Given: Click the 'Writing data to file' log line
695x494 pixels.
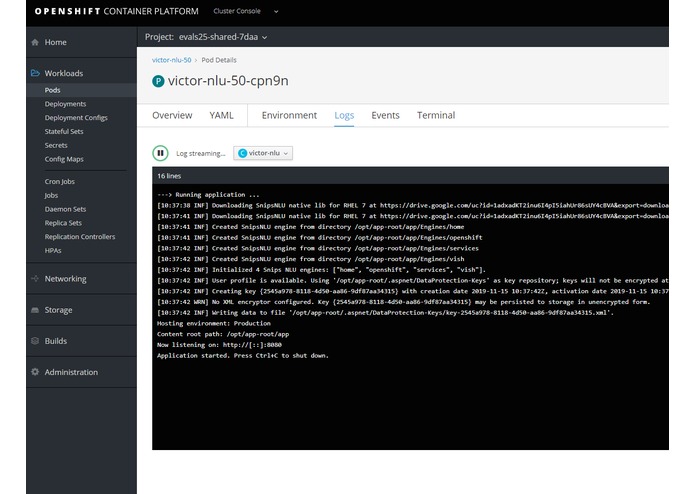Looking at the screenshot, I should click(386, 312).
